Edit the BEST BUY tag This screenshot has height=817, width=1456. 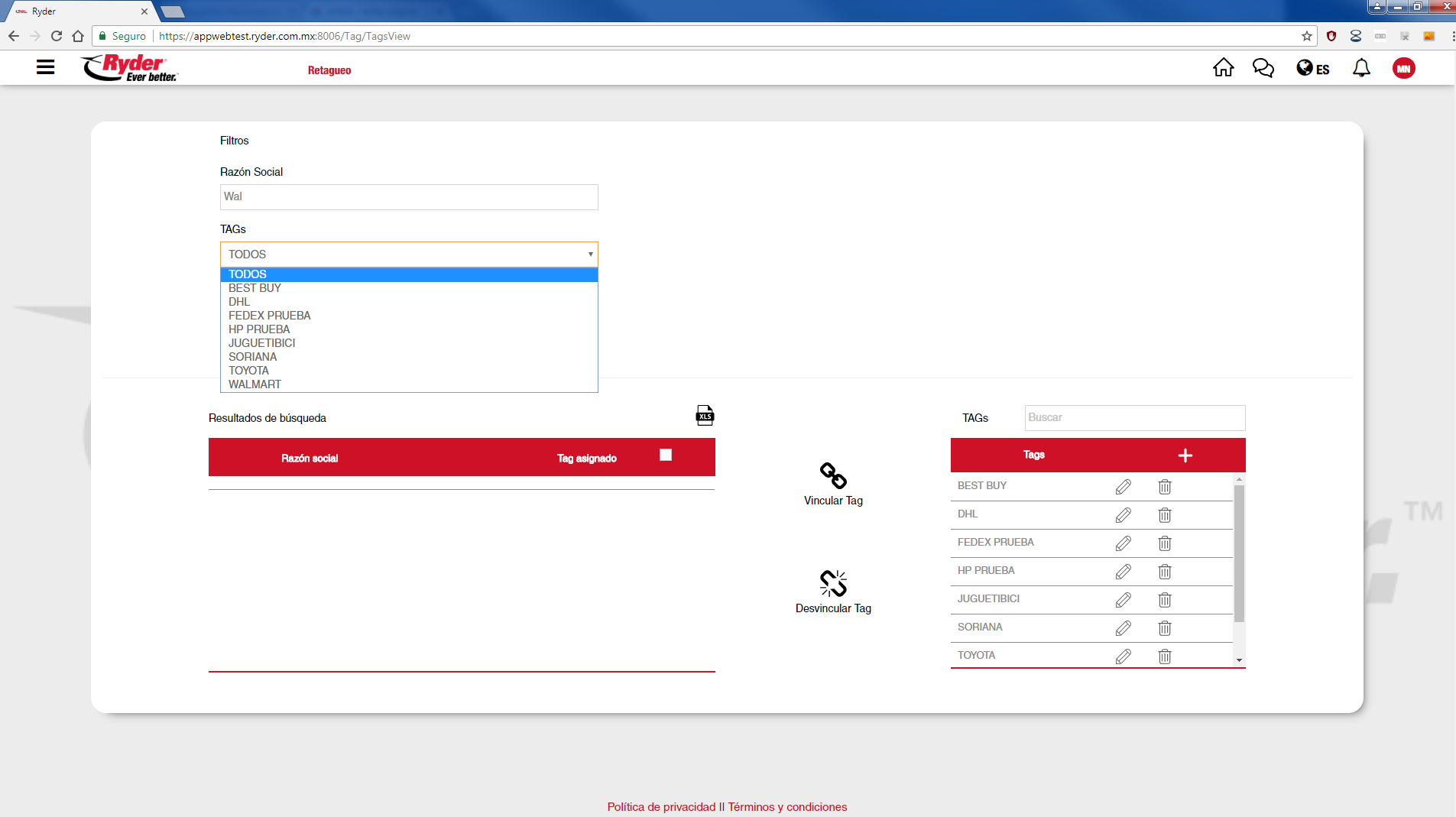[1123, 487]
